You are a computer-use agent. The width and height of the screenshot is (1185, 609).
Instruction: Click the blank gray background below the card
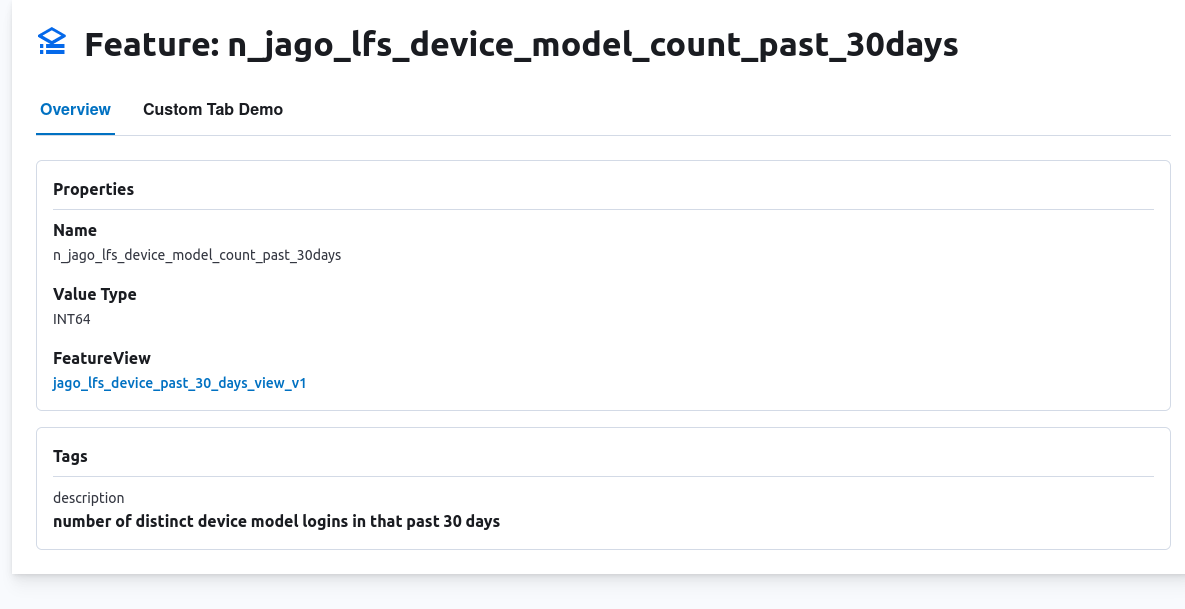[600, 592]
